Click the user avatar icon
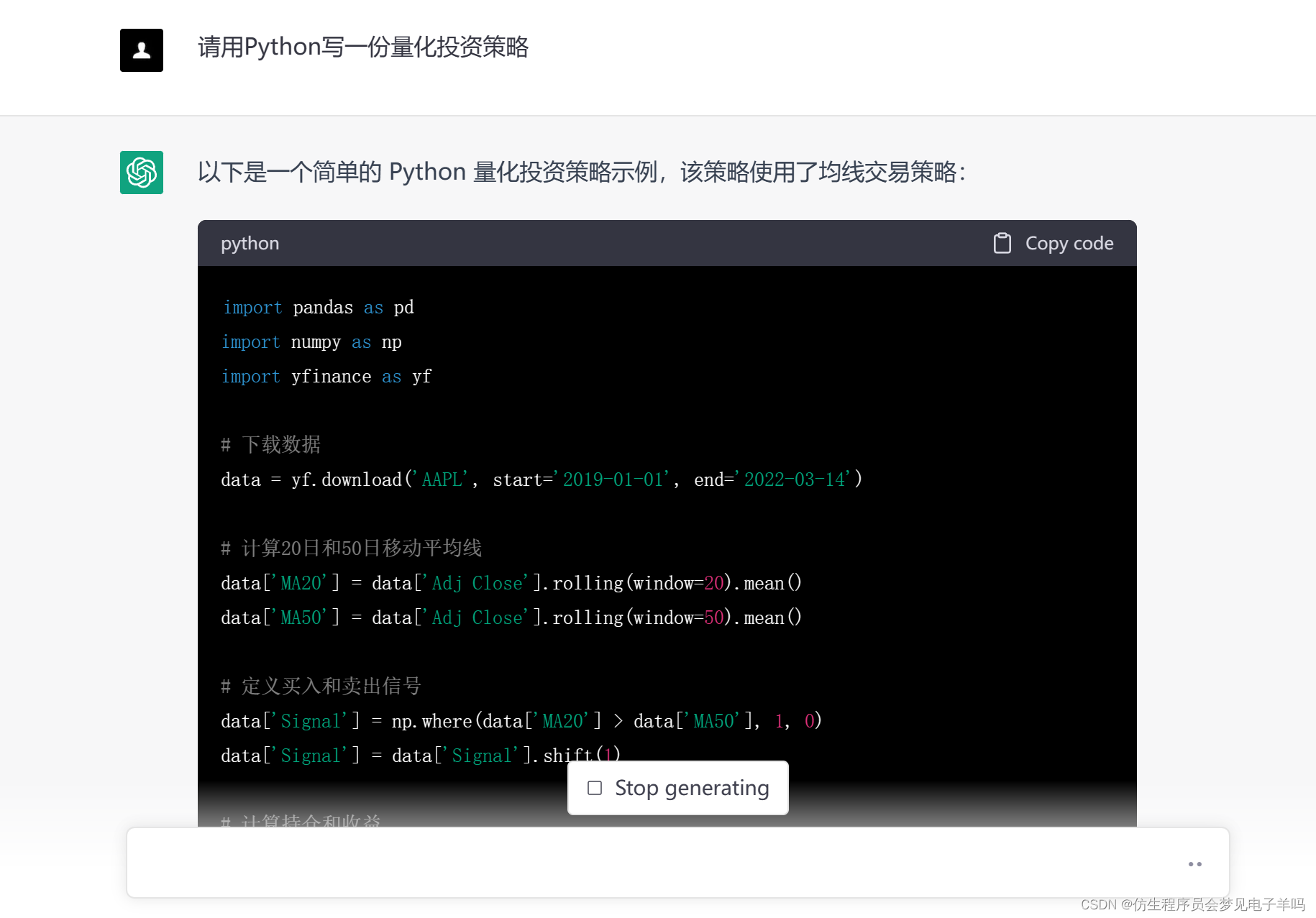Screen dimensions: 1316x918 coord(142,50)
